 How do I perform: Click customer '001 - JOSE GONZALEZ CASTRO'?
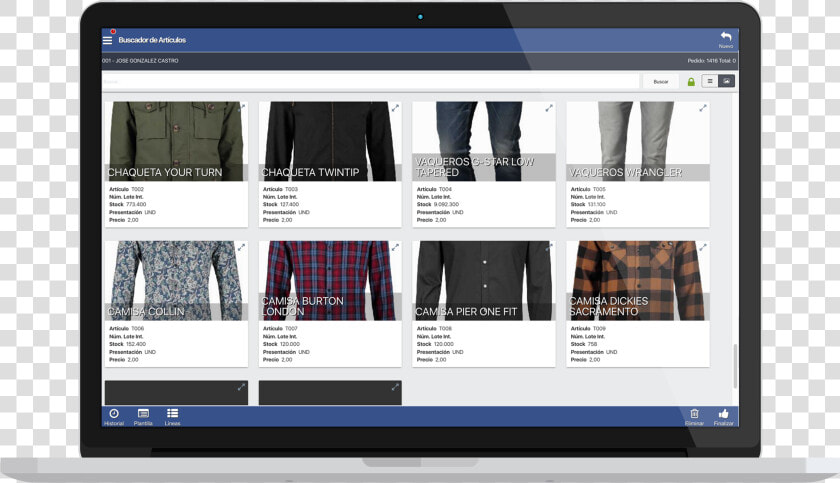(x=140, y=61)
